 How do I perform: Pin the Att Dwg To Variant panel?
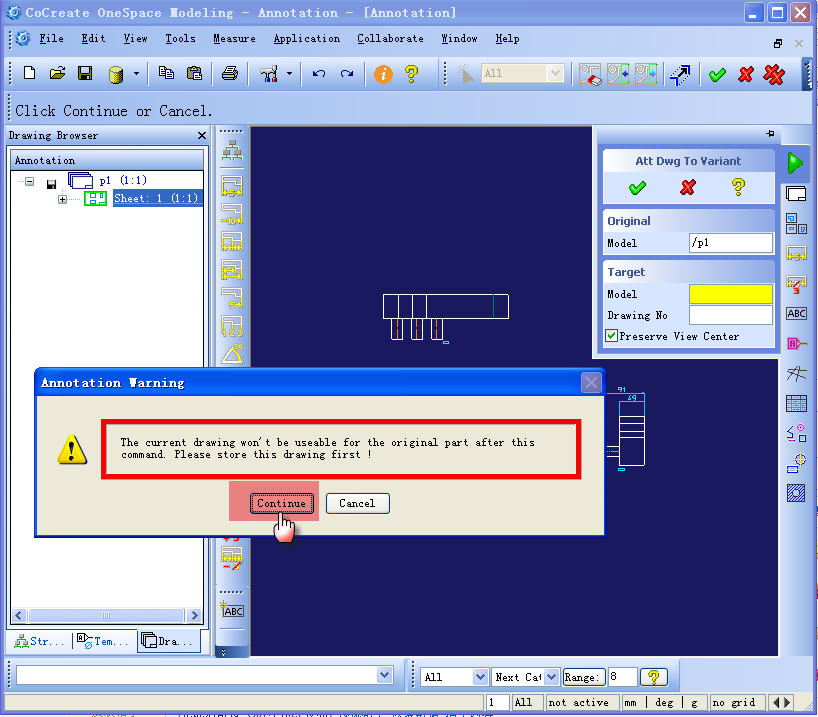[x=770, y=134]
